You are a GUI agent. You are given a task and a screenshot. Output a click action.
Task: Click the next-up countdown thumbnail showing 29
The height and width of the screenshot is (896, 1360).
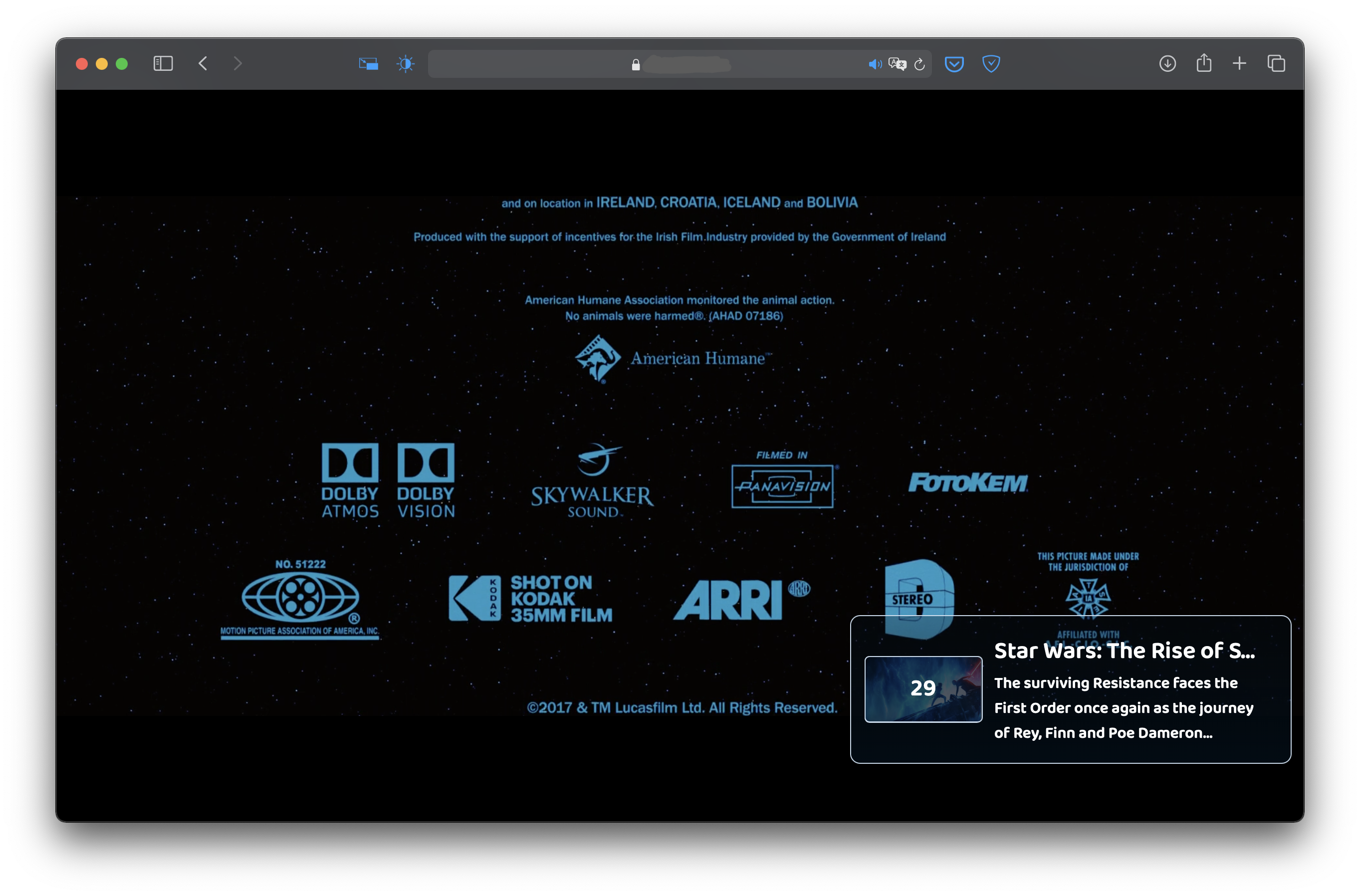tap(923, 688)
